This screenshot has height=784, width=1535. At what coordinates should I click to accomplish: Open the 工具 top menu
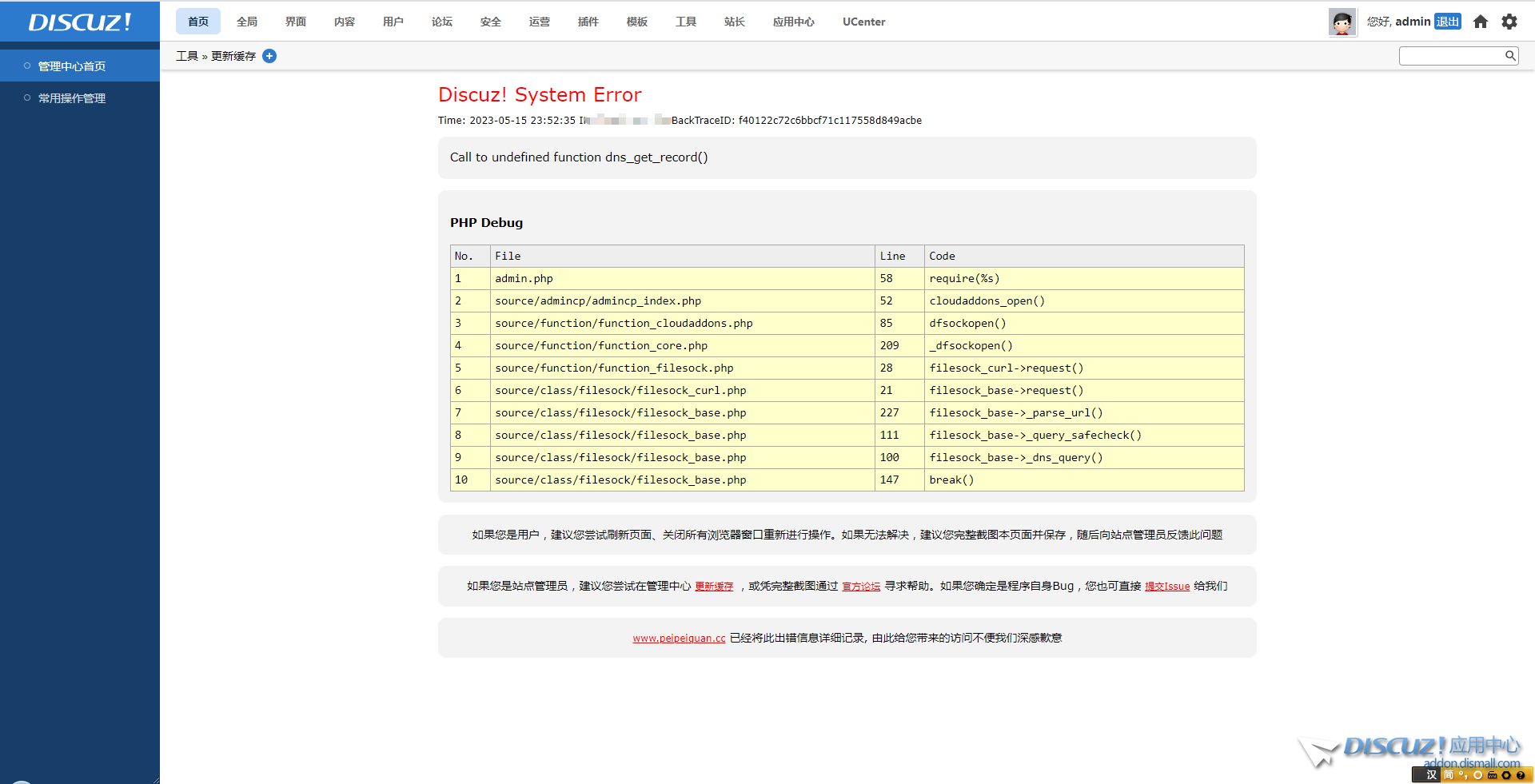point(686,22)
